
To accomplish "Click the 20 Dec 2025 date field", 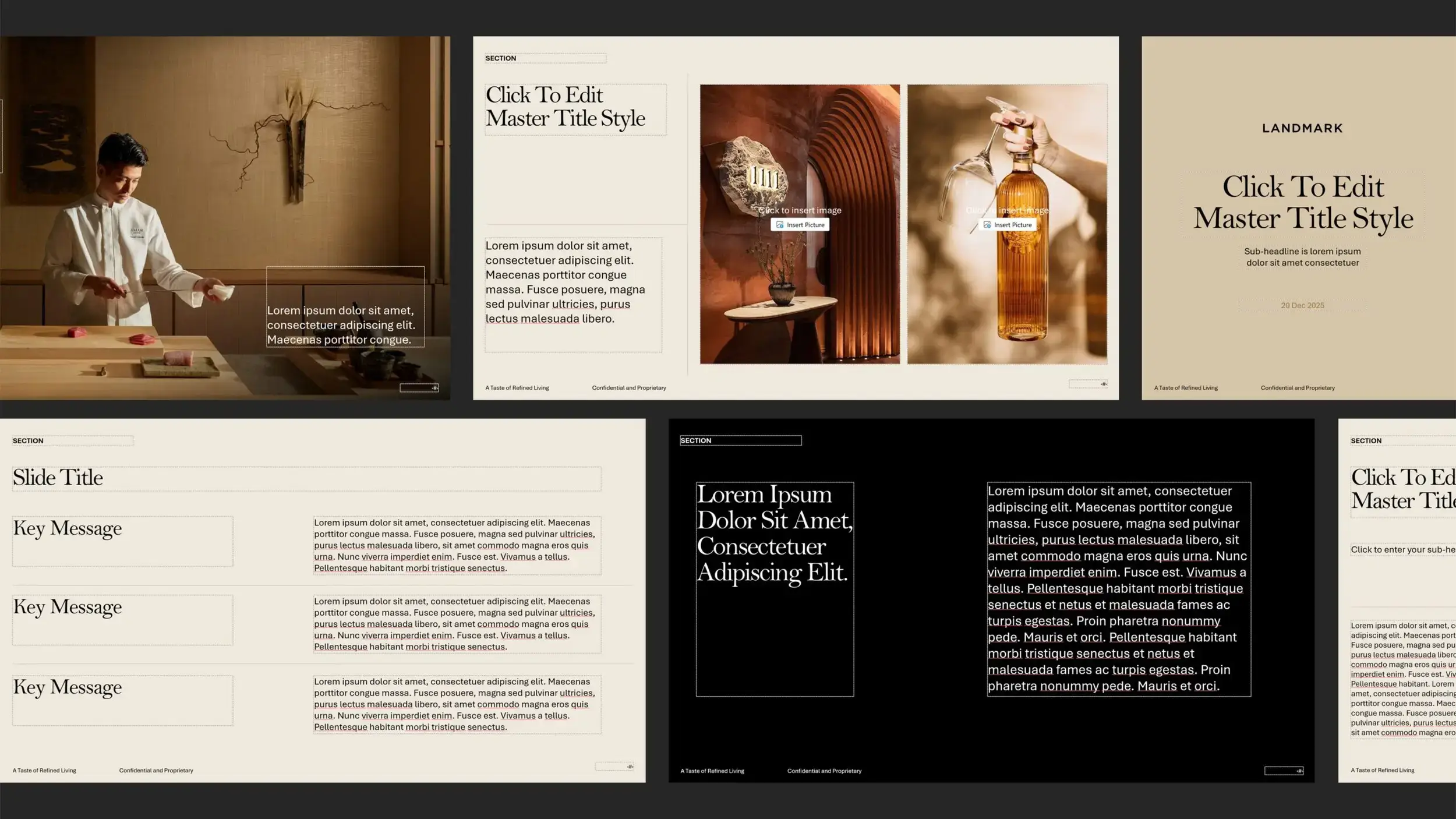I will point(1302,305).
